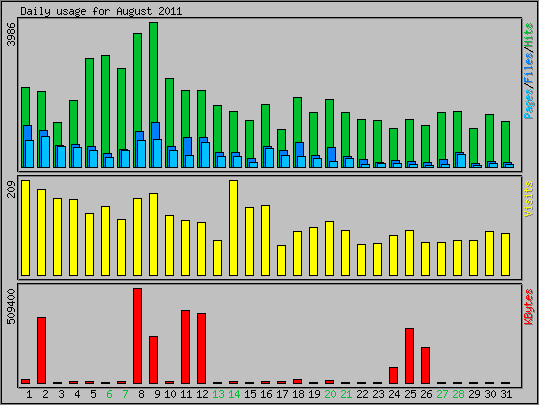The height and width of the screenshot is (405, 539).
Task: Click the green Hits legend text
Action: pyautogui.click(x=529, y=36)
